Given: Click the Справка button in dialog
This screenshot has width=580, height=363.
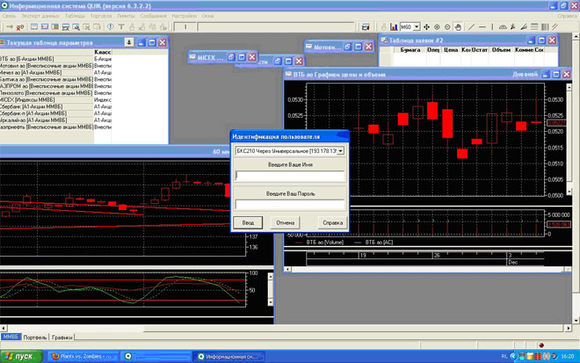Looking at the screenshot, I should point(332,223).
